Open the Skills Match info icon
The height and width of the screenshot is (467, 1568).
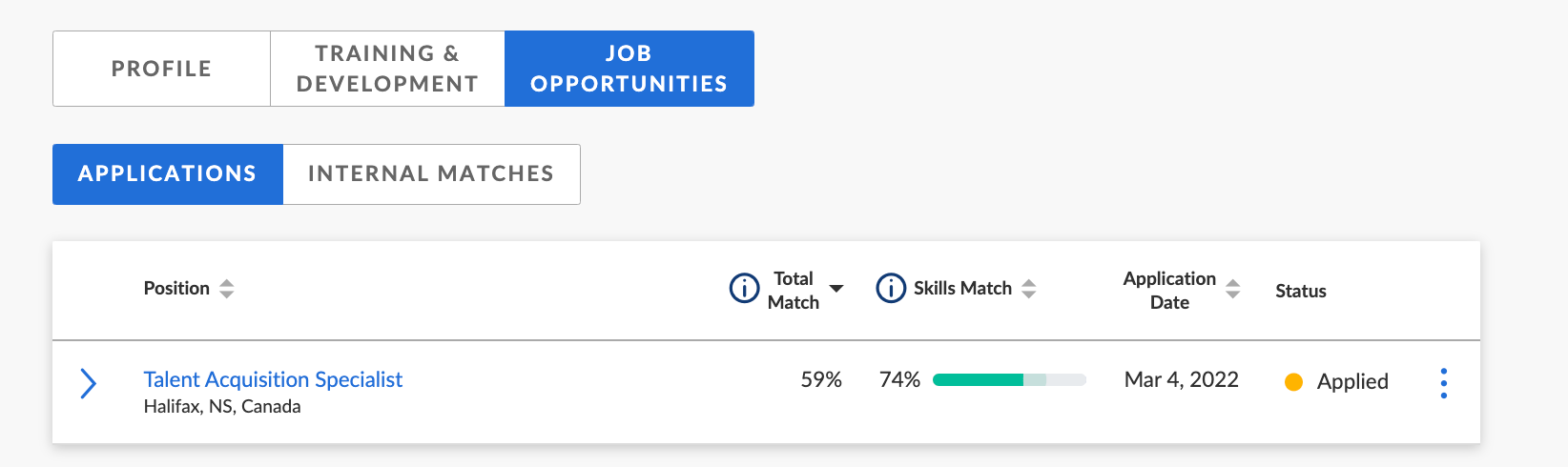coord(891,288)
